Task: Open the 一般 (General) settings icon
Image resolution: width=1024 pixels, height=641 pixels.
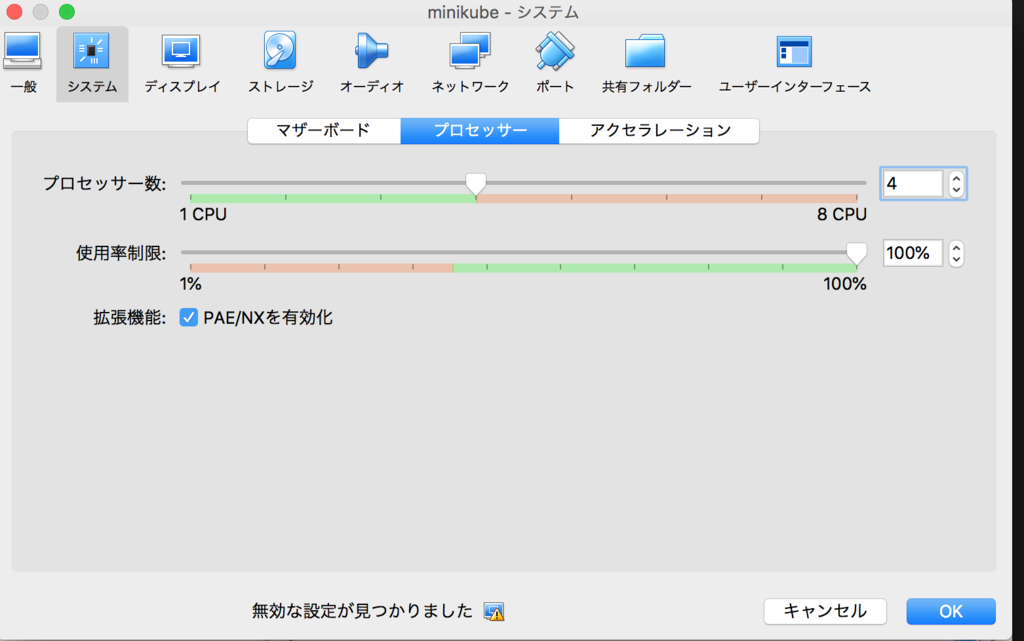Action: point(23,64)
